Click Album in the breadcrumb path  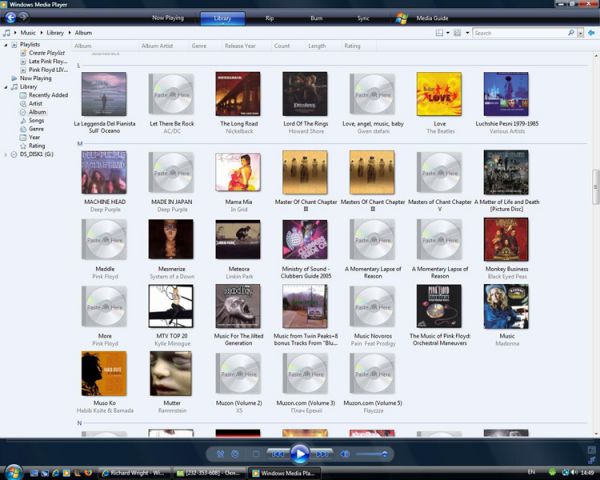83,33
